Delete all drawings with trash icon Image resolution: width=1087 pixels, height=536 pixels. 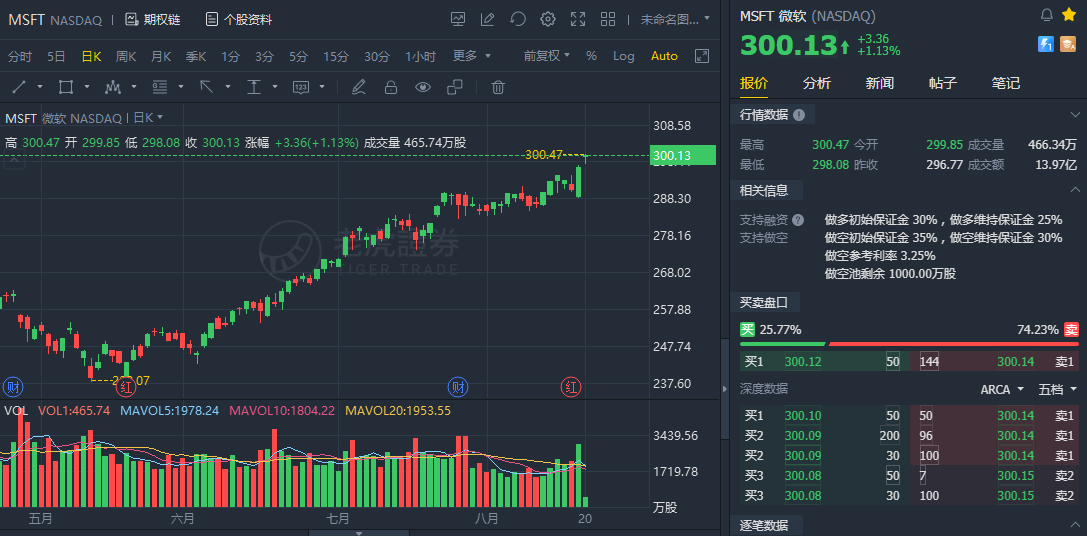pos(498,87)
